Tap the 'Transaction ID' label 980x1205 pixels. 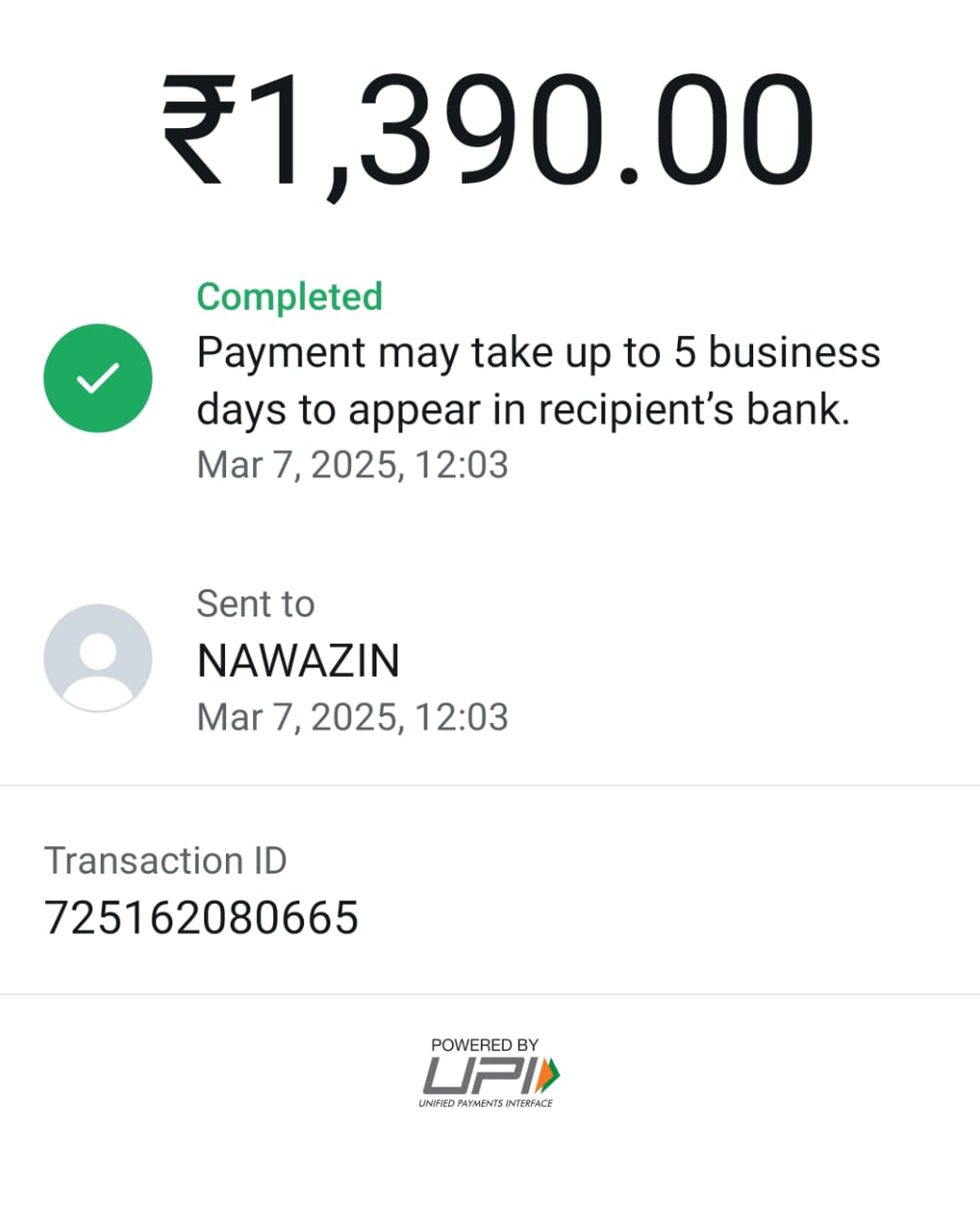click(166, 860)
